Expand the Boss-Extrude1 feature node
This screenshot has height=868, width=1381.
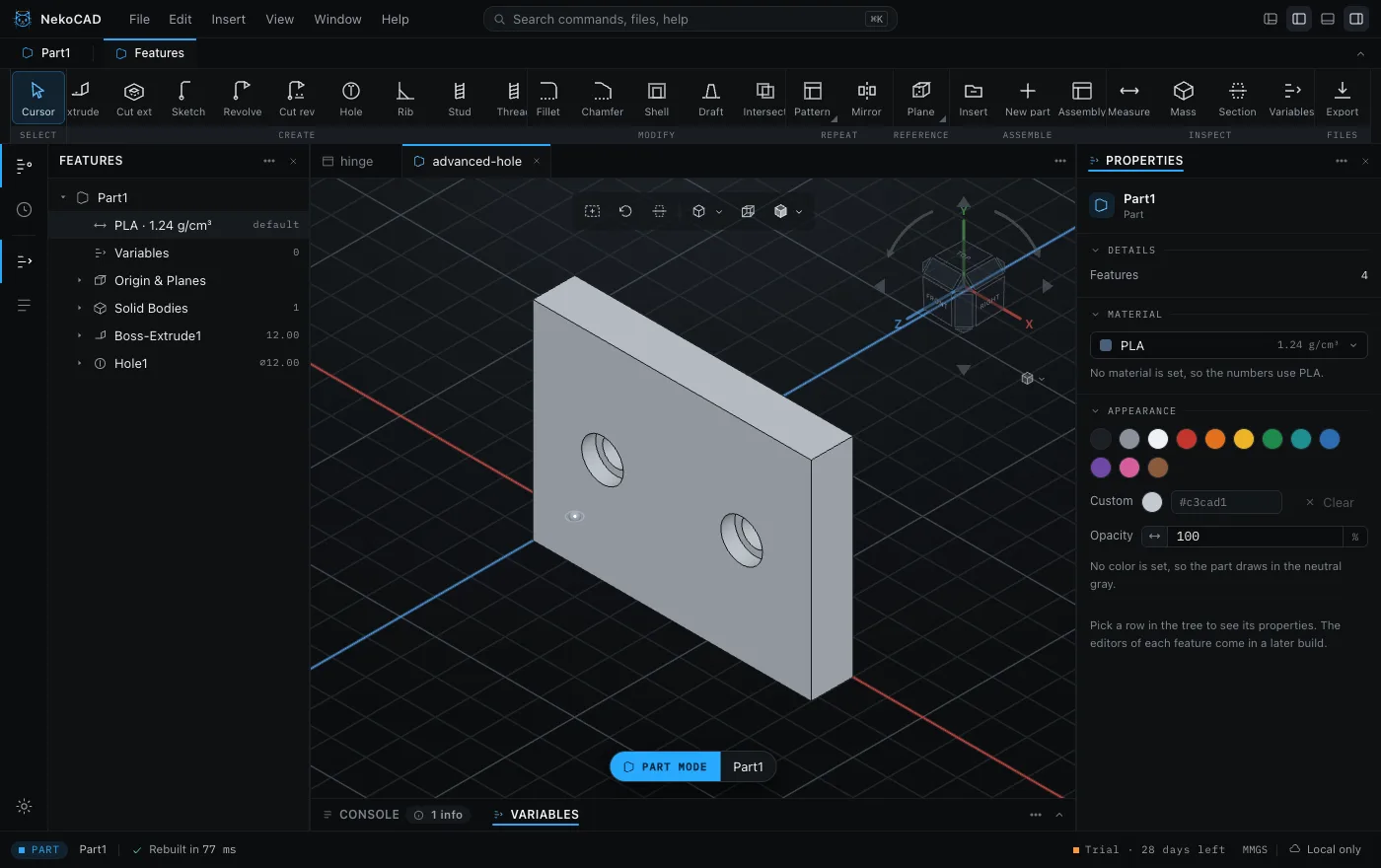coord(80,335)
